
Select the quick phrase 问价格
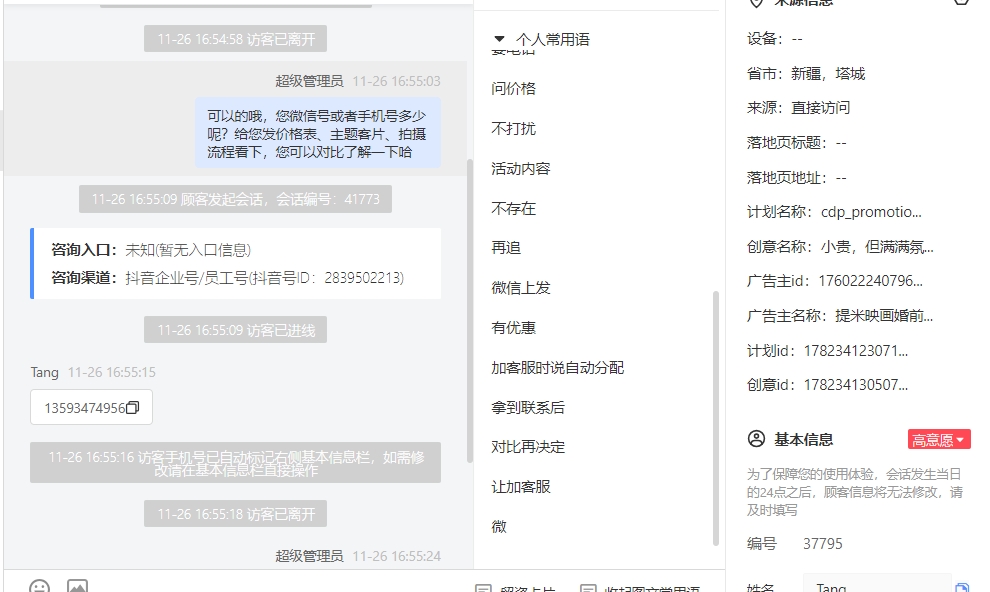pyautogui.click(x=513, y=88)
